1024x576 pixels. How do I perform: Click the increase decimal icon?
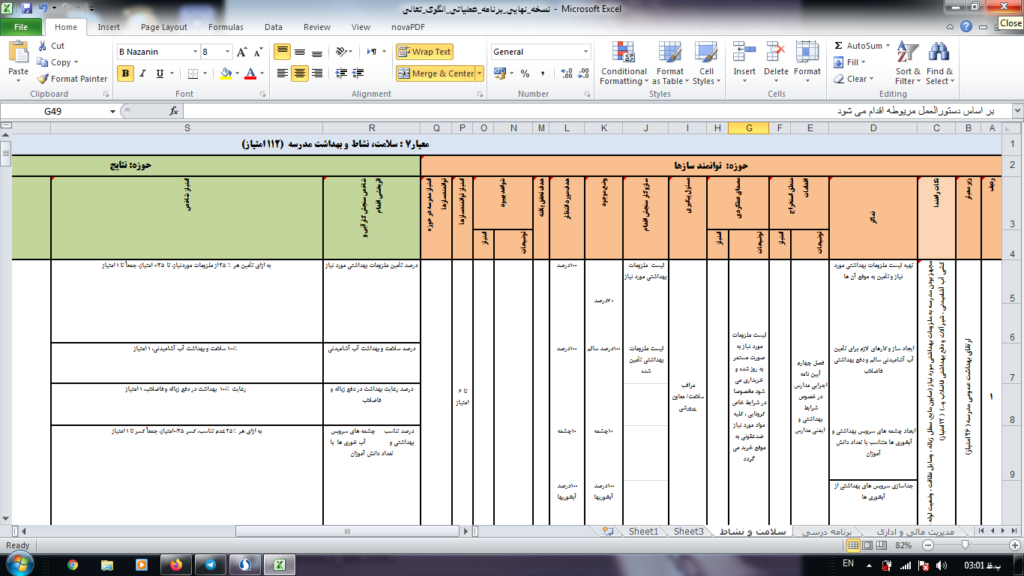(566, 74)
